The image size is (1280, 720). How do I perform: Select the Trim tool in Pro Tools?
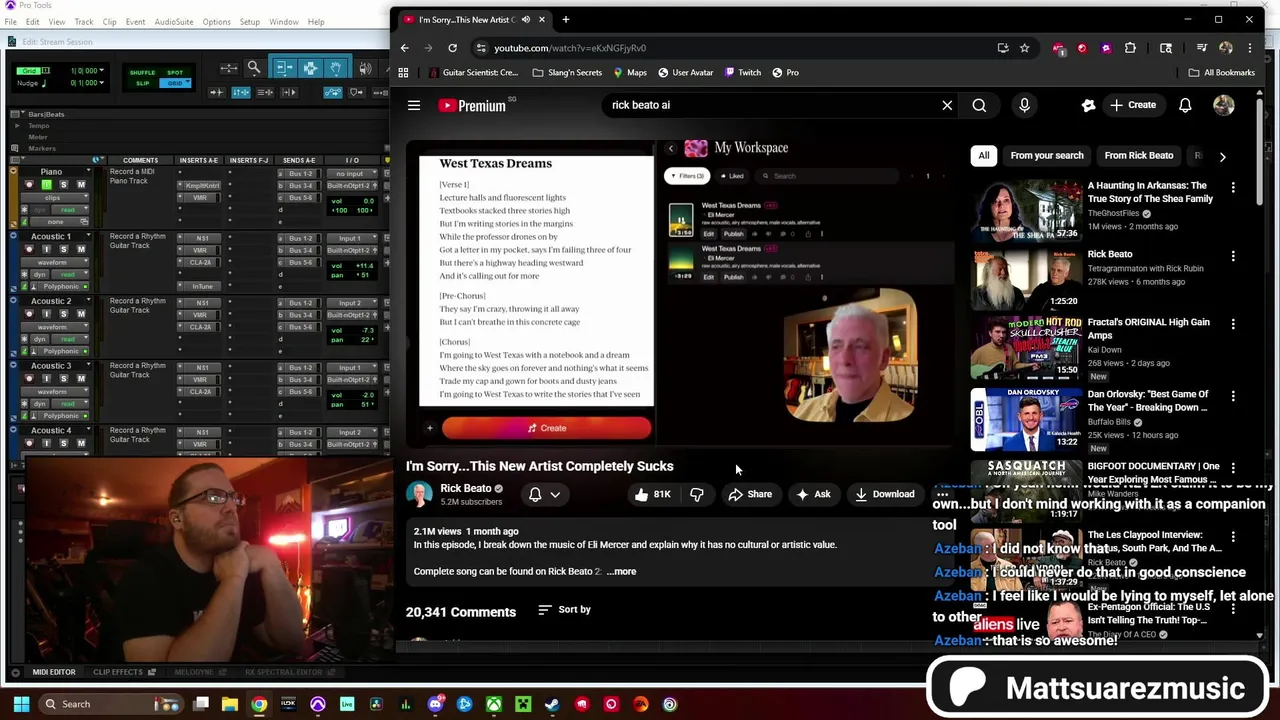pos(284,68)
